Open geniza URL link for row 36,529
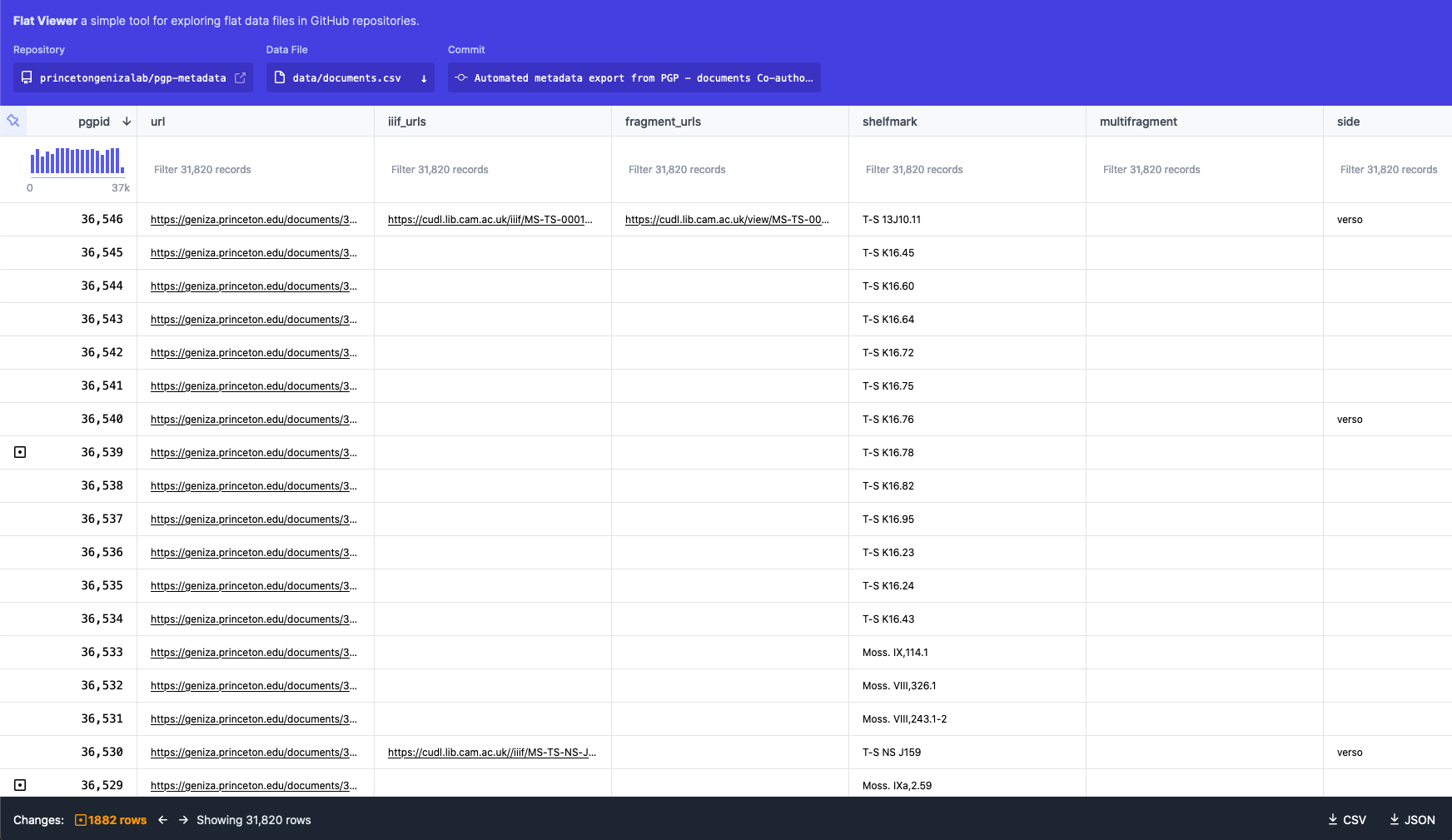1452x840 pixels. coord(254,786)
